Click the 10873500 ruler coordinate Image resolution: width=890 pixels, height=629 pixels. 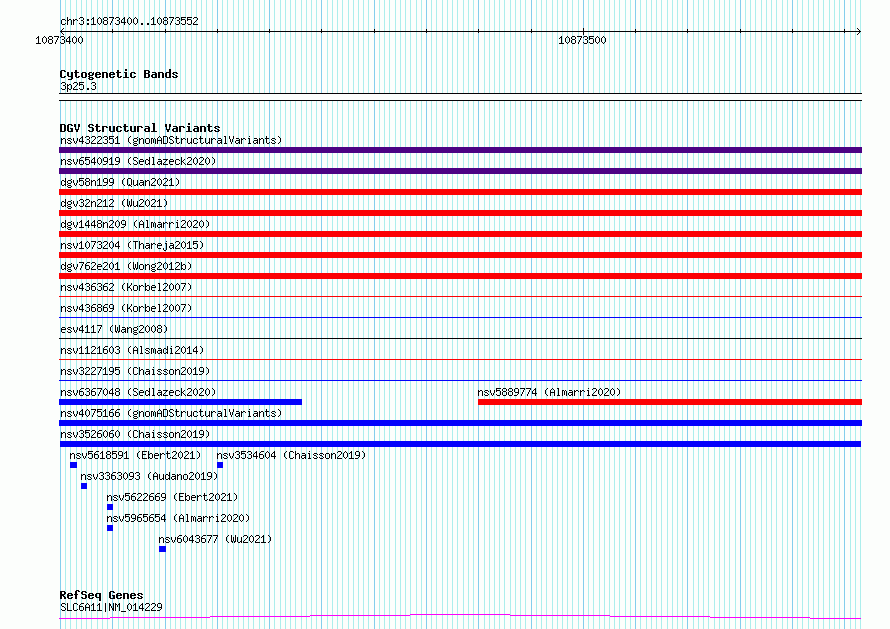click(x=582, y=40)
